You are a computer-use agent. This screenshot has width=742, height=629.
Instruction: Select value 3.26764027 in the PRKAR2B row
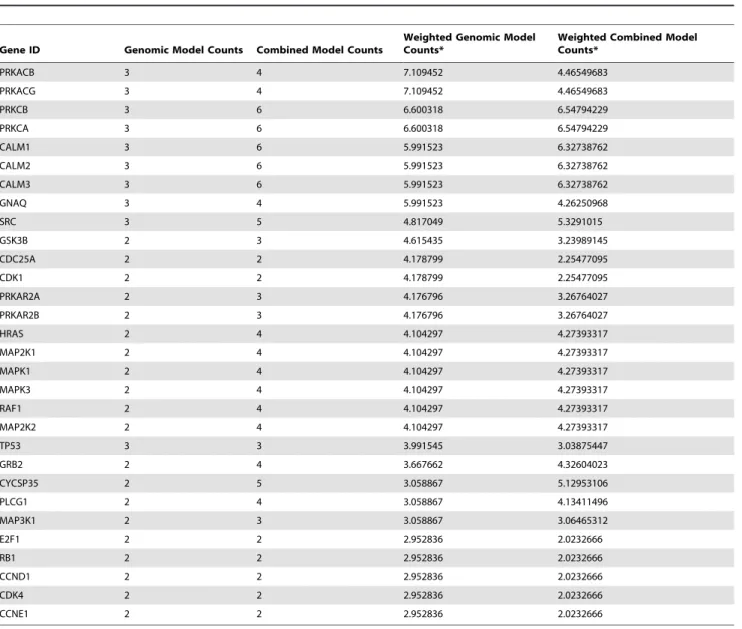click(583, 315)
